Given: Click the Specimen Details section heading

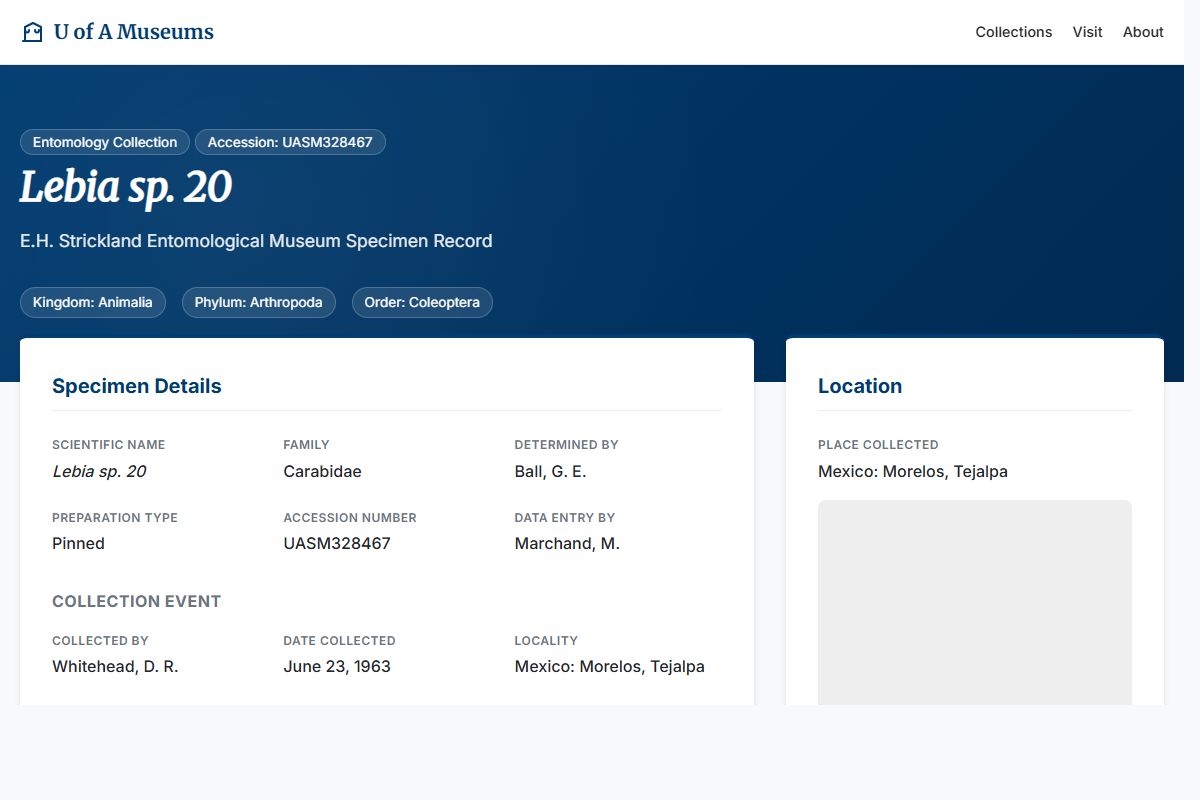Looking at the screenshot, I should (x=137, y=386).
